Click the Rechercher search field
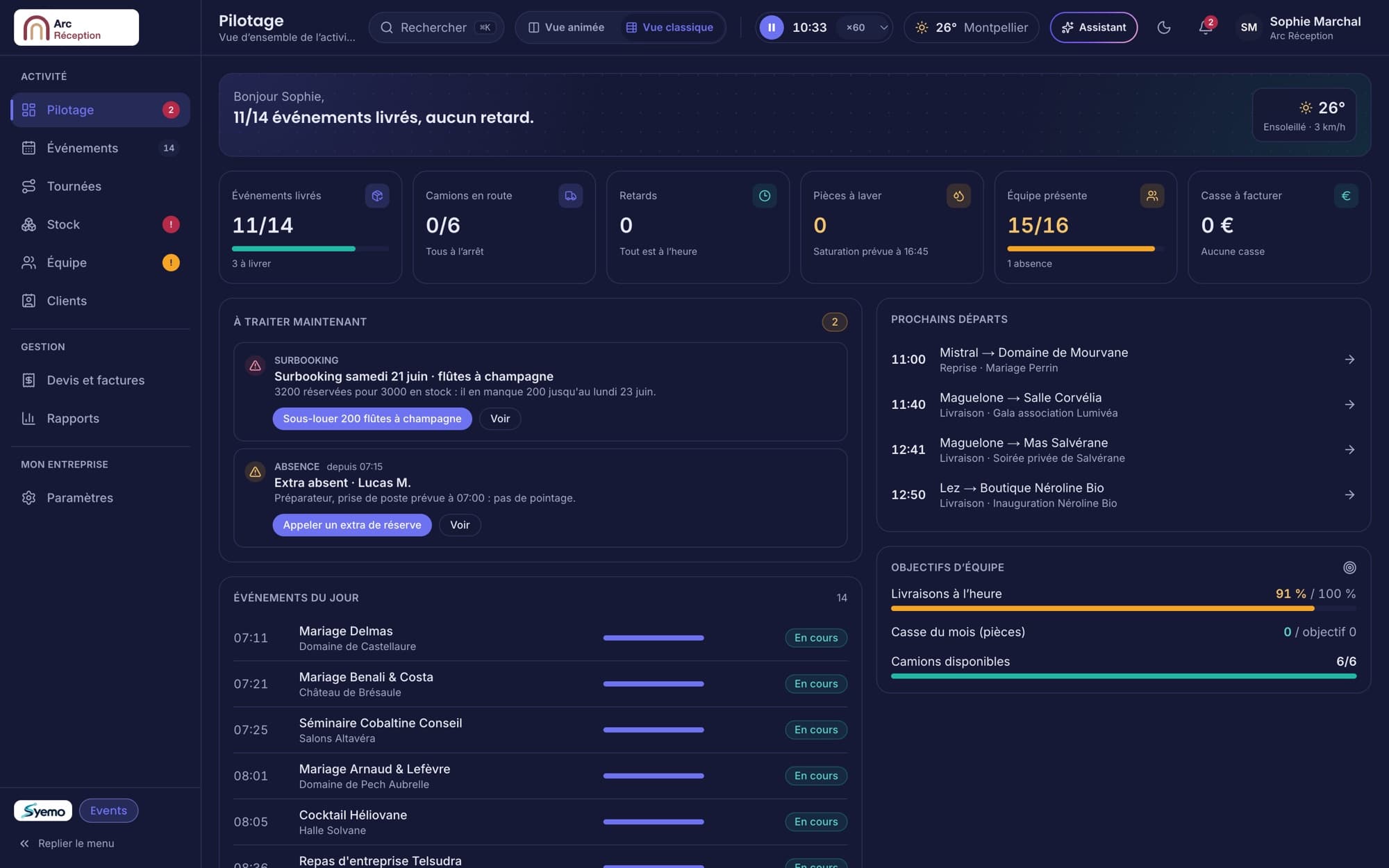The image size is (1389, 868). [436, 27]
